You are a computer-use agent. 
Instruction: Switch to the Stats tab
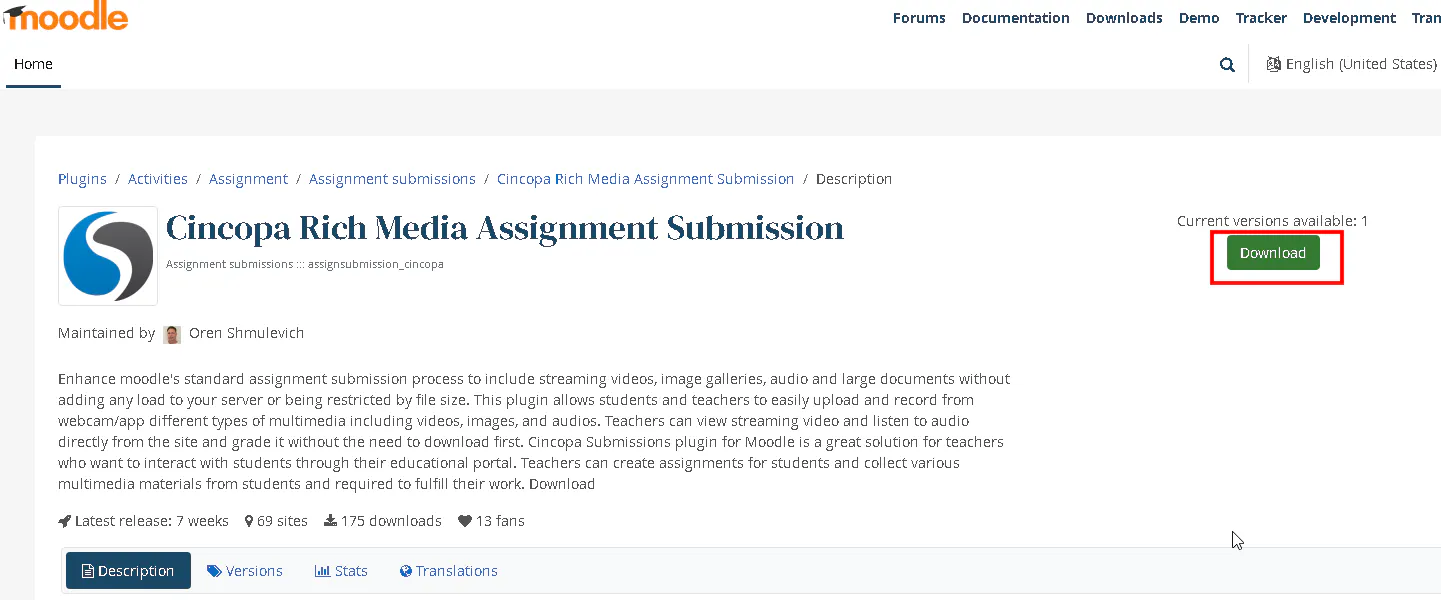point(341,571)
